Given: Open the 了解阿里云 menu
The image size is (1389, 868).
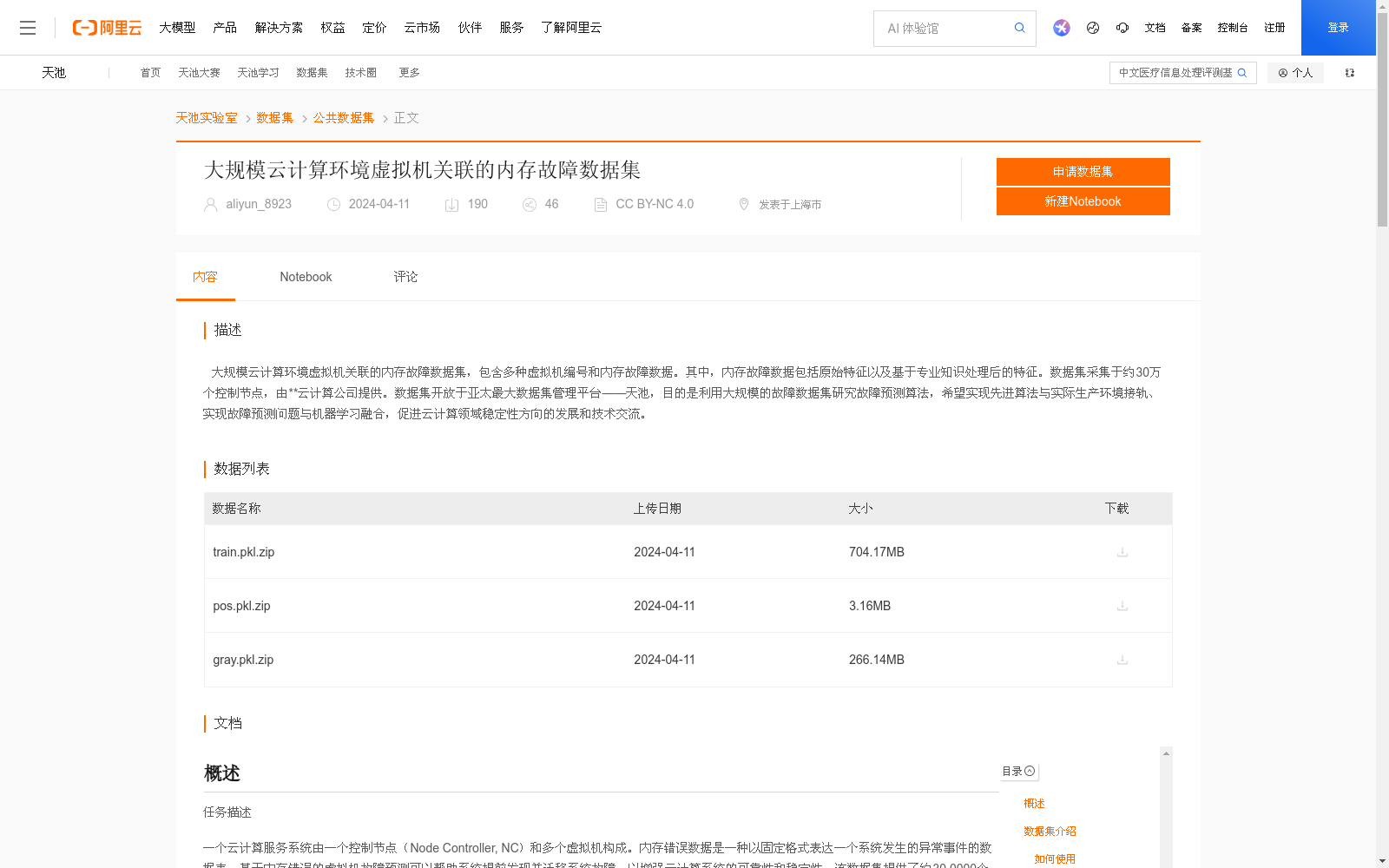Looking at the screenshot, I should coord(571,28).
